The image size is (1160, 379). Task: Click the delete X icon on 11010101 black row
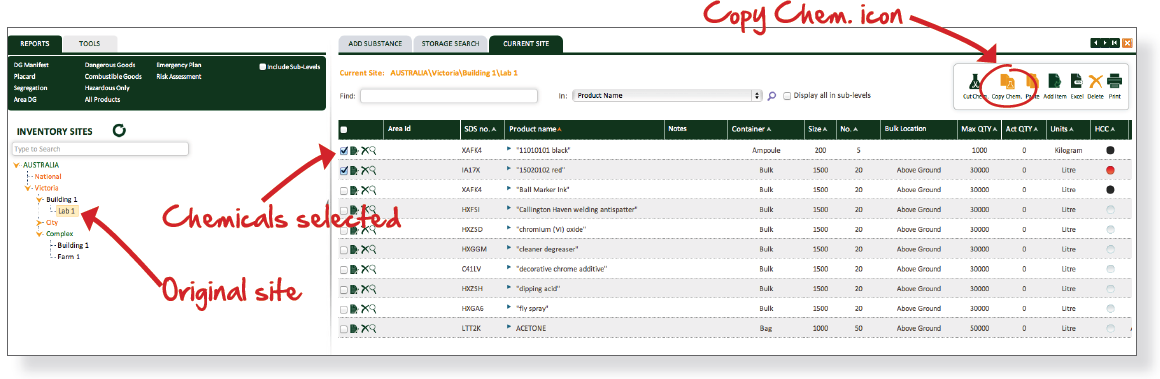pyautogui.click(x=364, y=150)
